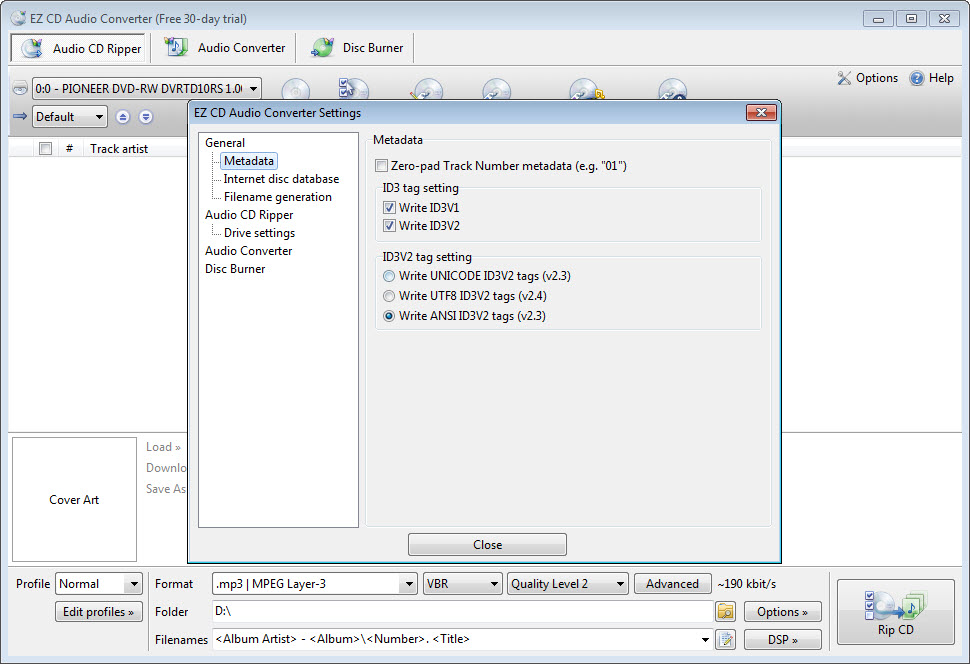This screenshot has width=970, height=664.
Task: Select Disc Burner in settings tree
Action: (x=234, y=269)
